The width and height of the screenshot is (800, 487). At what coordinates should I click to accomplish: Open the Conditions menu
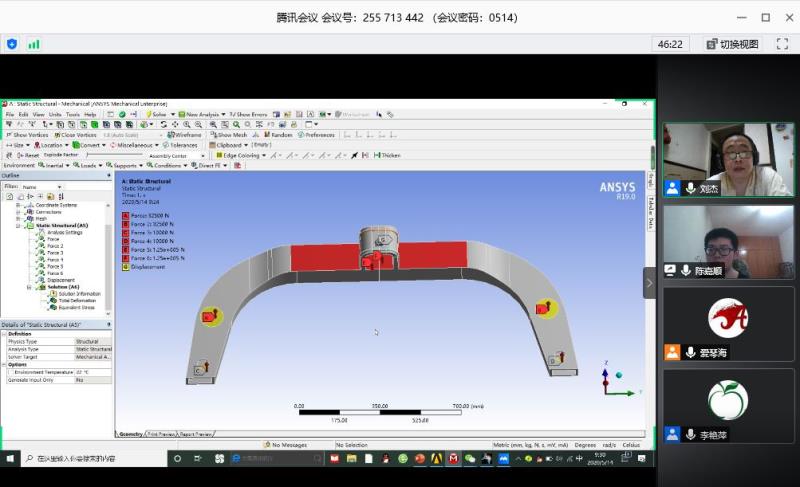pos(167,165)
